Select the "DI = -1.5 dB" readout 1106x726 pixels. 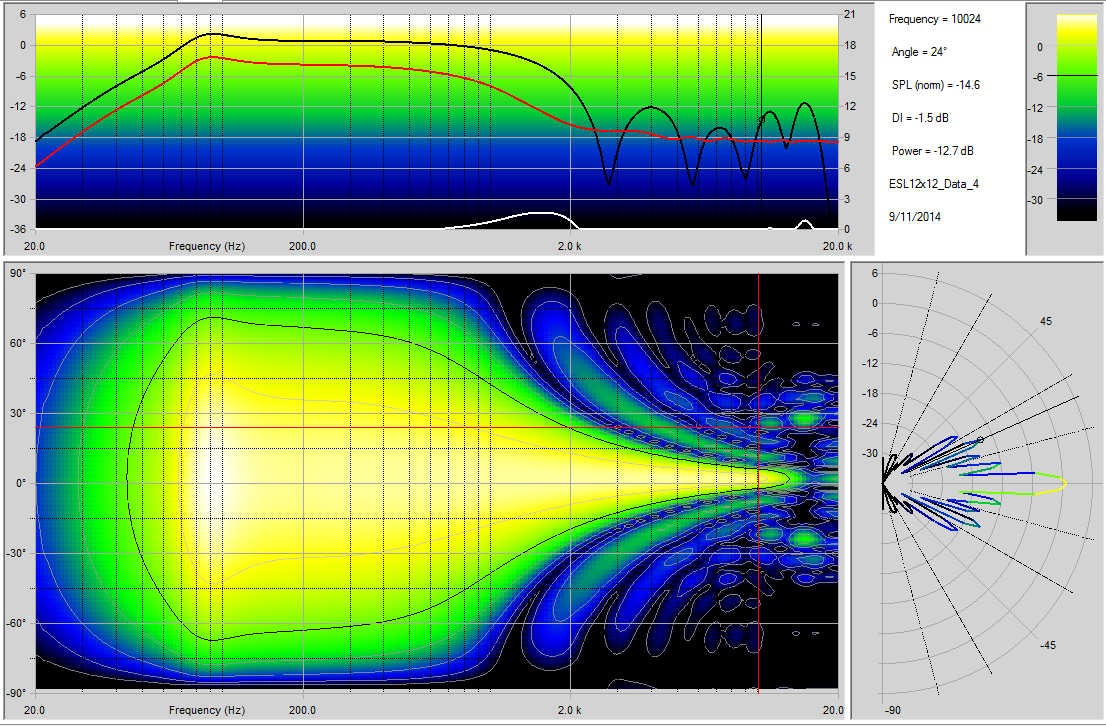coord(920,118)
